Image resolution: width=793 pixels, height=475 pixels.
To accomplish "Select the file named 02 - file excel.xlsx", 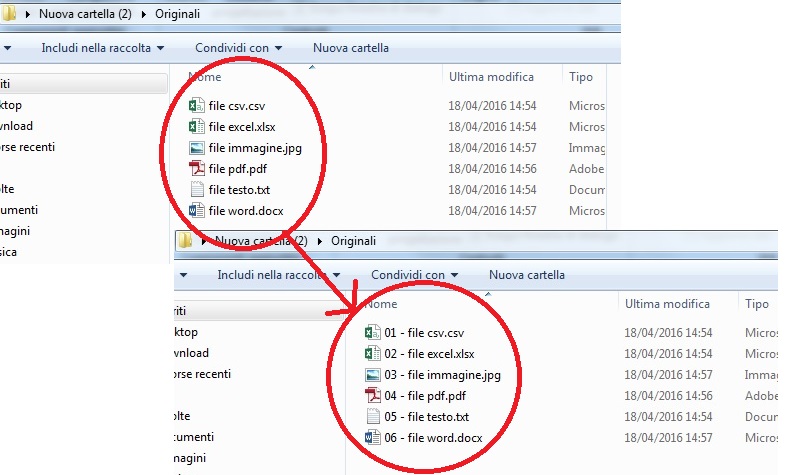I will 429,354.
